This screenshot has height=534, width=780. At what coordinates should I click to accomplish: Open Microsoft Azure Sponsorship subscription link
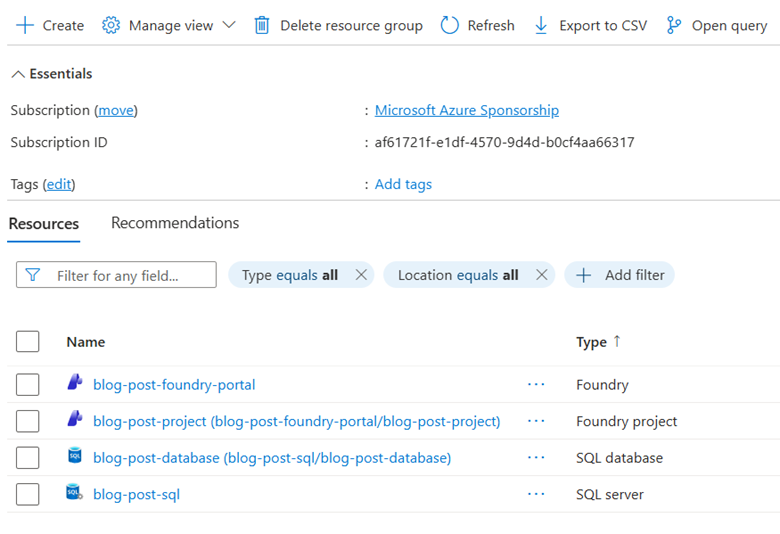point(467,110)
